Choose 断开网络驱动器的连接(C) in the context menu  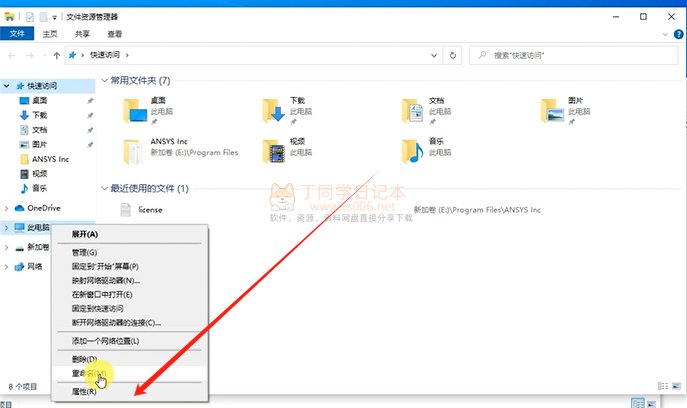click(130, 323)
